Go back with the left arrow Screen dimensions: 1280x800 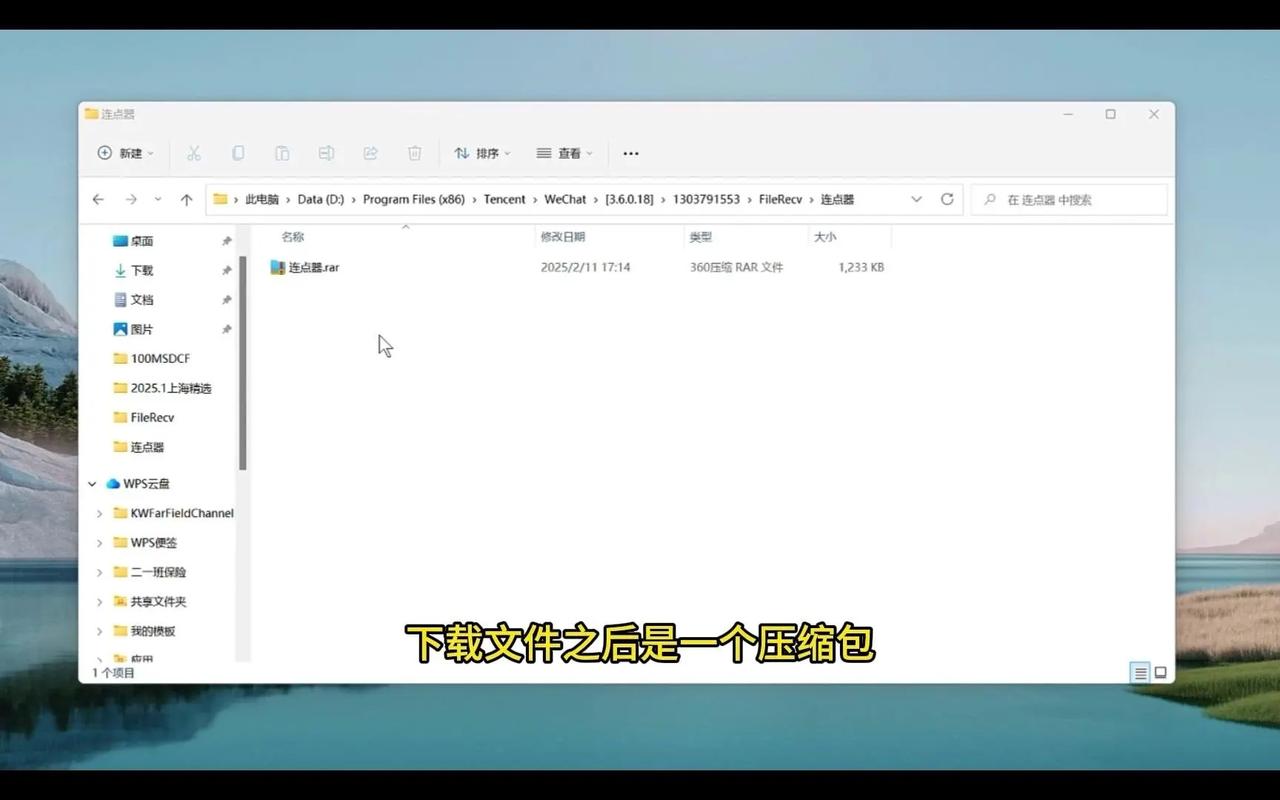tap(98, 199)
